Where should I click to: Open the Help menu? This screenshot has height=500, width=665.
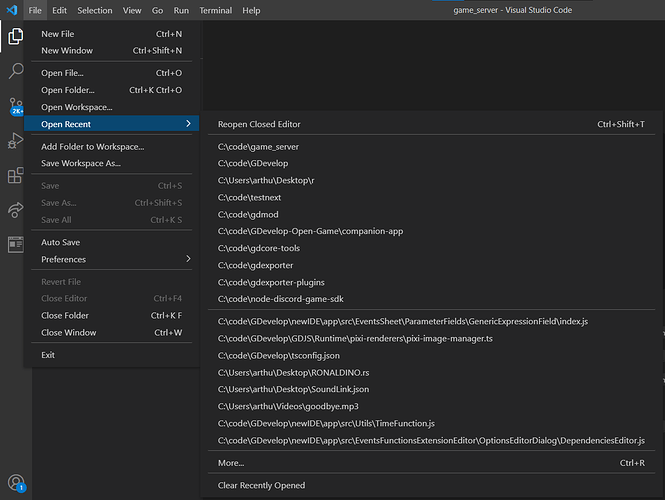[251, 10]
